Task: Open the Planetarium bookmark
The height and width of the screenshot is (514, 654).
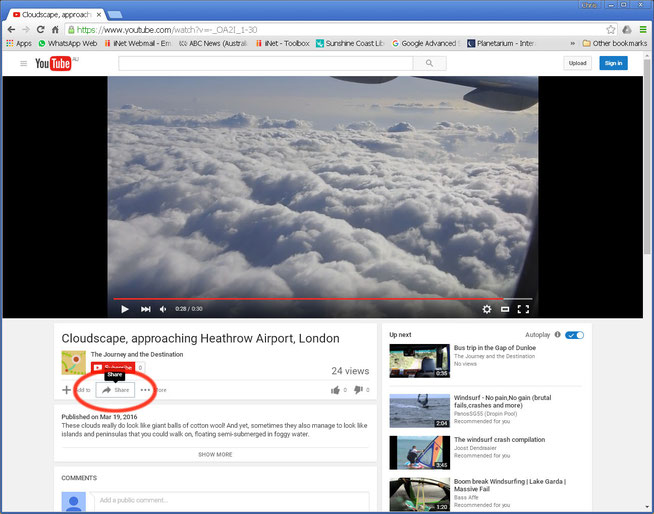Action: click(x=501, y=43)
